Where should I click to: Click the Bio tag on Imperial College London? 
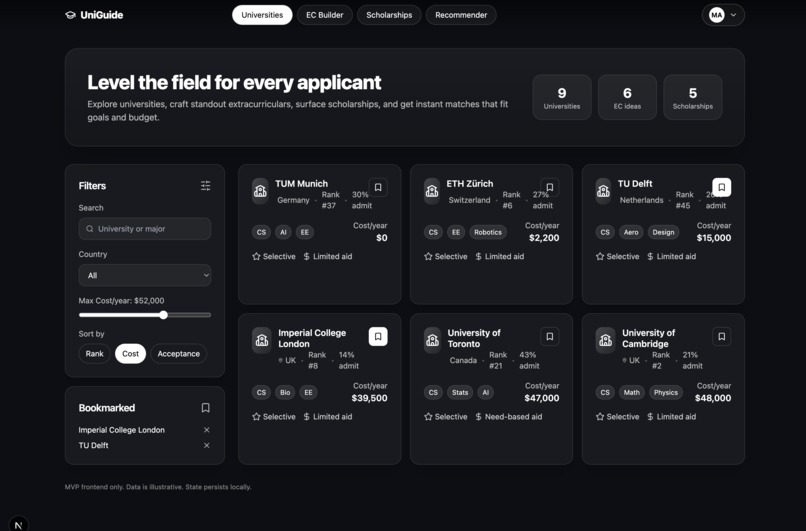coord(285,392)
